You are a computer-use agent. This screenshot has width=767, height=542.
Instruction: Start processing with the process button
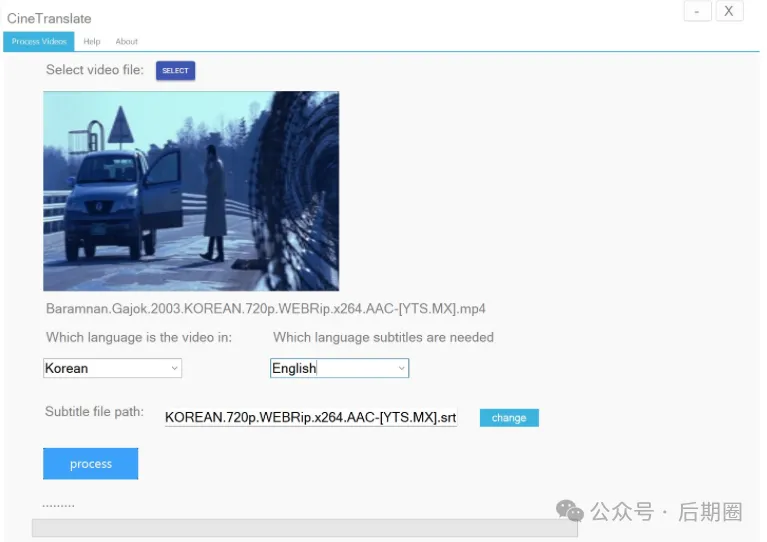coord(90,464)
